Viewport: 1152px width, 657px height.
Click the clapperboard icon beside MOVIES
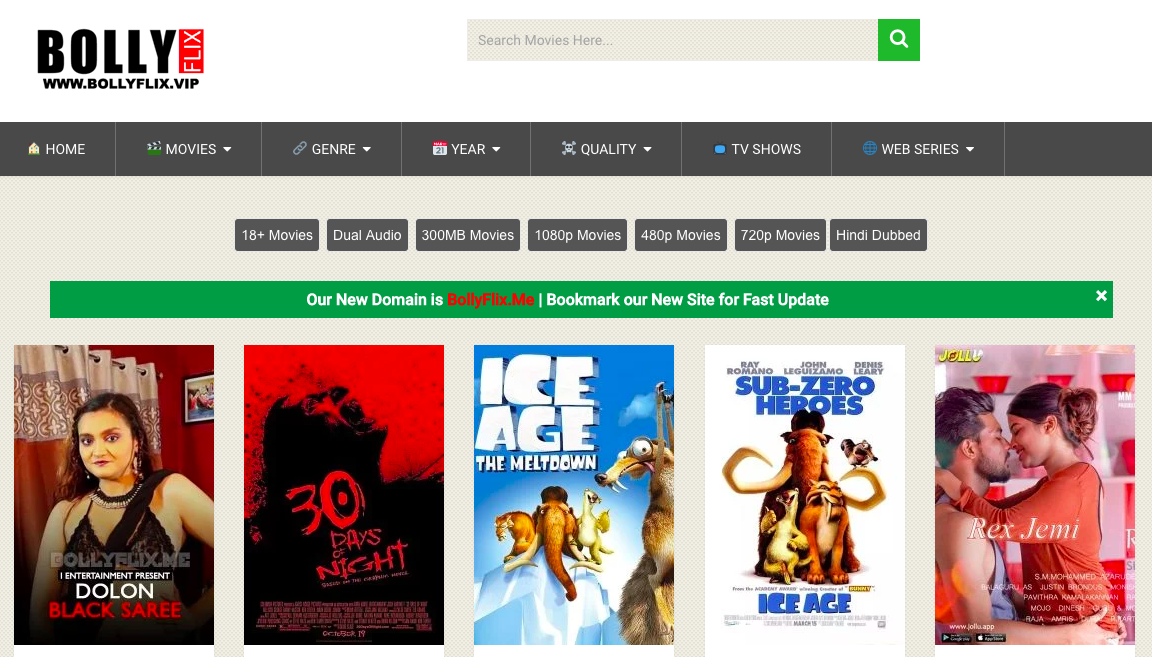tap(153, 149)
